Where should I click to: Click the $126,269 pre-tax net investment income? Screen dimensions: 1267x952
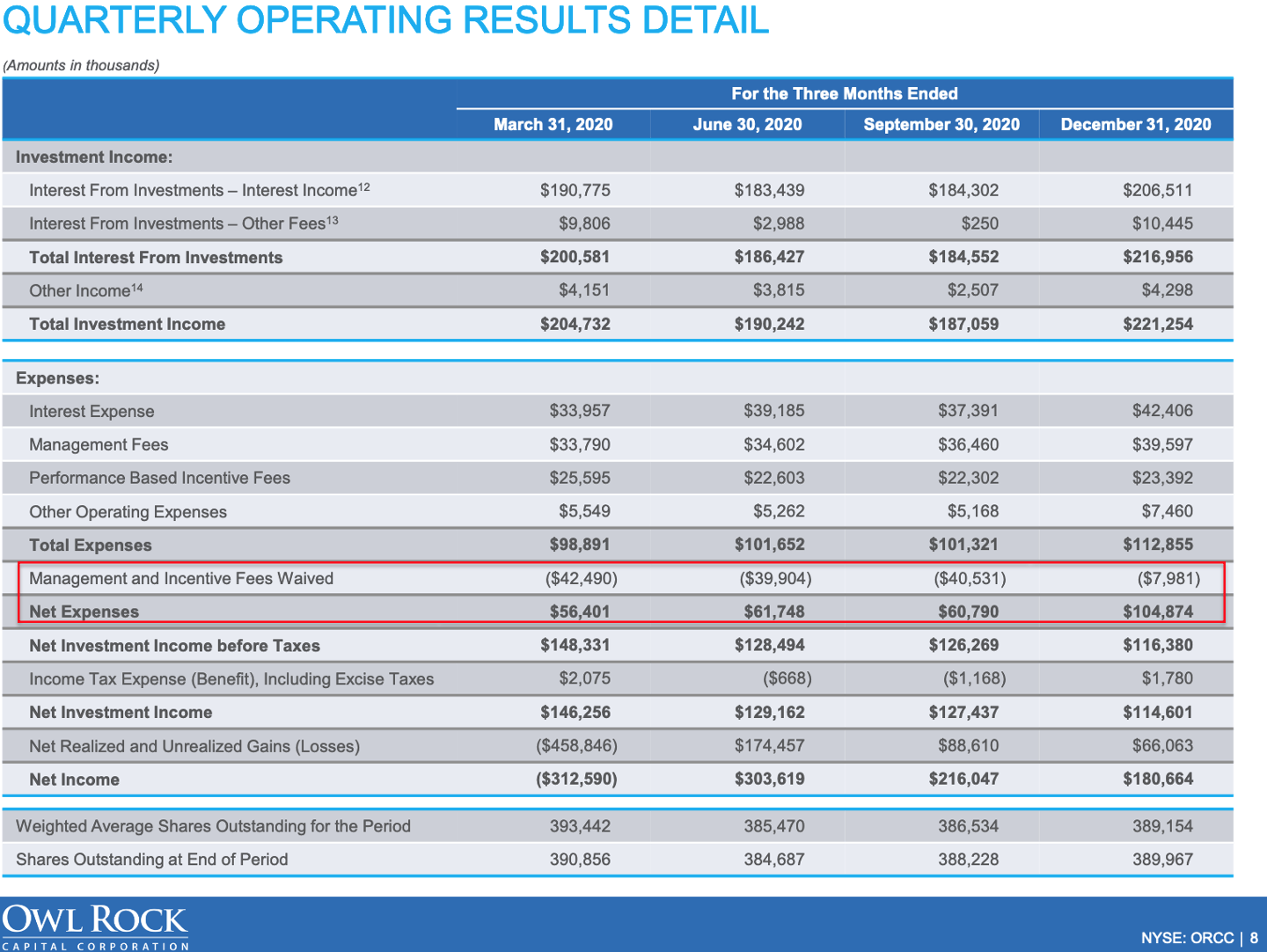click(x=963, y=645)
